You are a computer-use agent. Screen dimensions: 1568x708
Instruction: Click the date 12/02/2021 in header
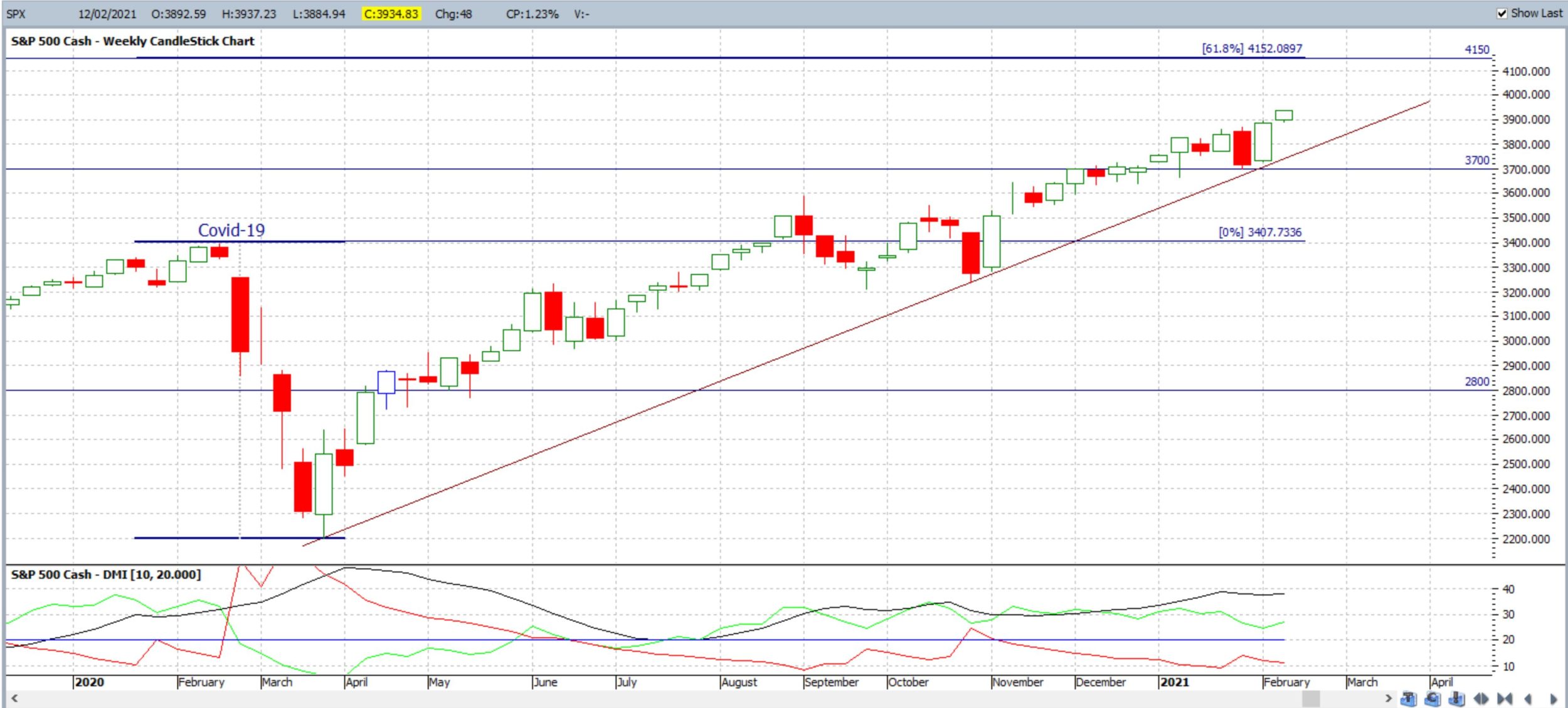[x=107, y=14]
